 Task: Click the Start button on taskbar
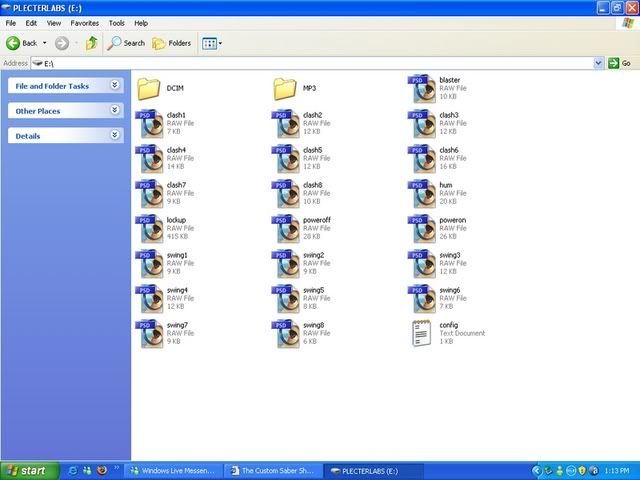point(27,470)
